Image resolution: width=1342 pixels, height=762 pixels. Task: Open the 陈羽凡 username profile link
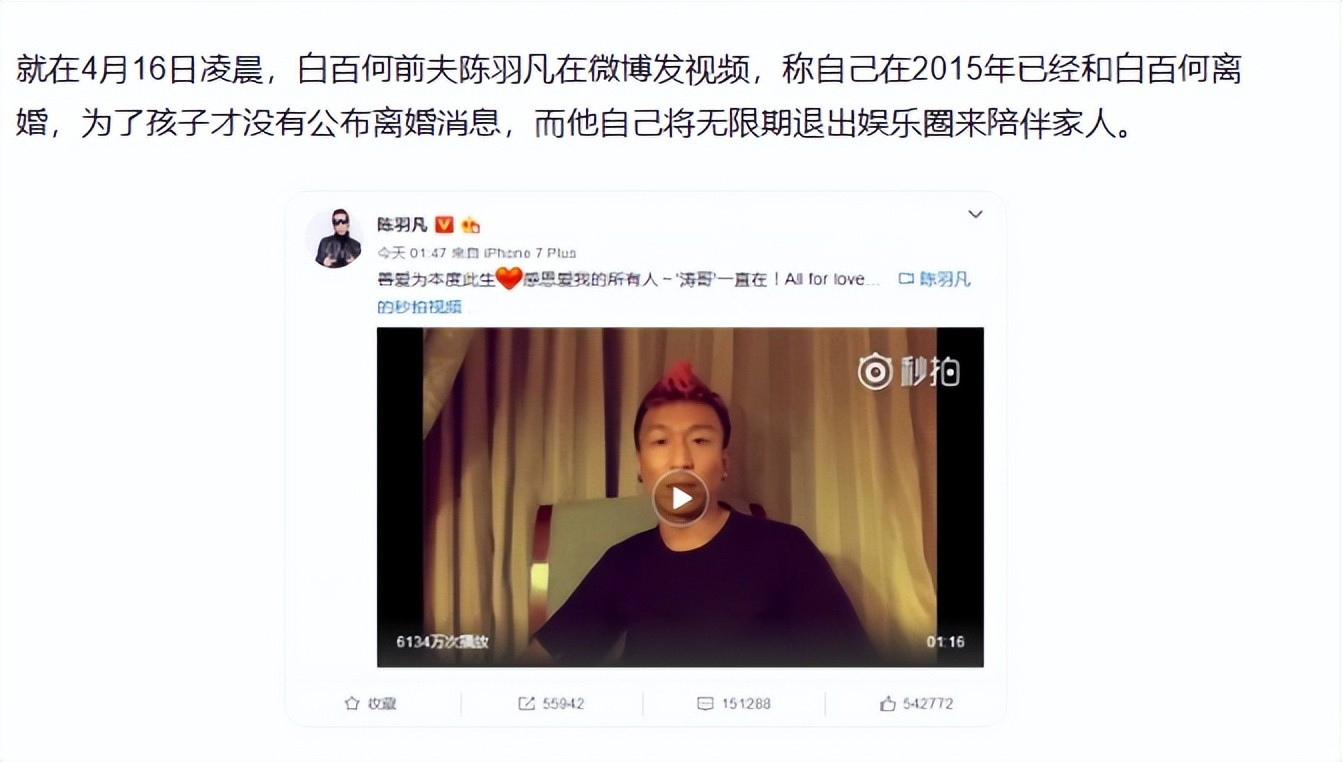coord(402,225)
